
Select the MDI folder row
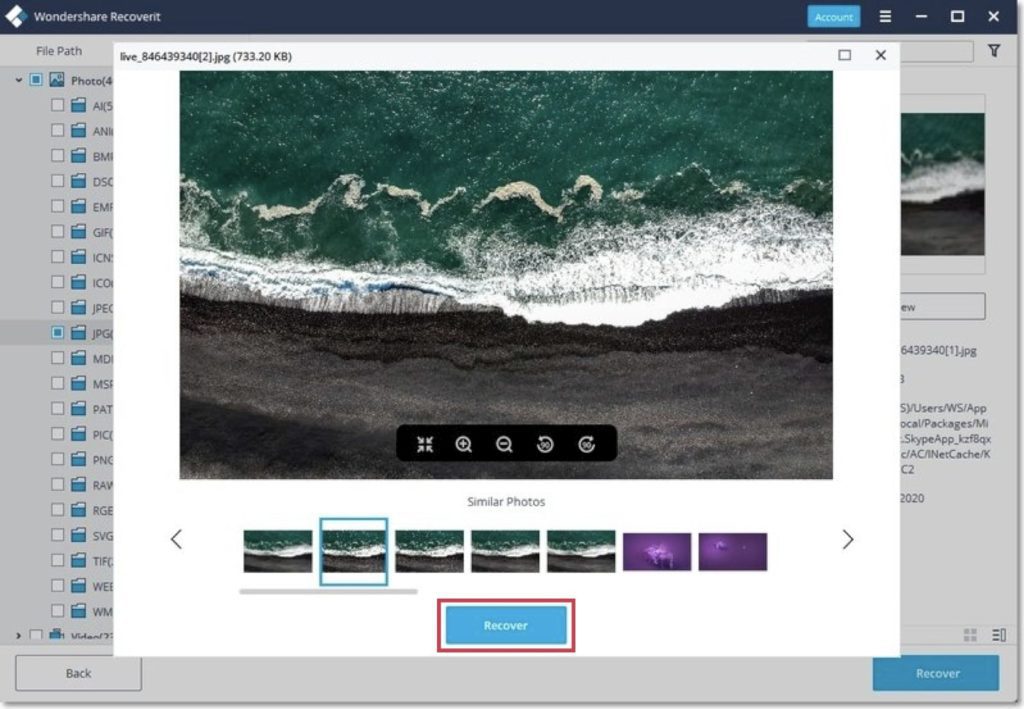(57, 358)
